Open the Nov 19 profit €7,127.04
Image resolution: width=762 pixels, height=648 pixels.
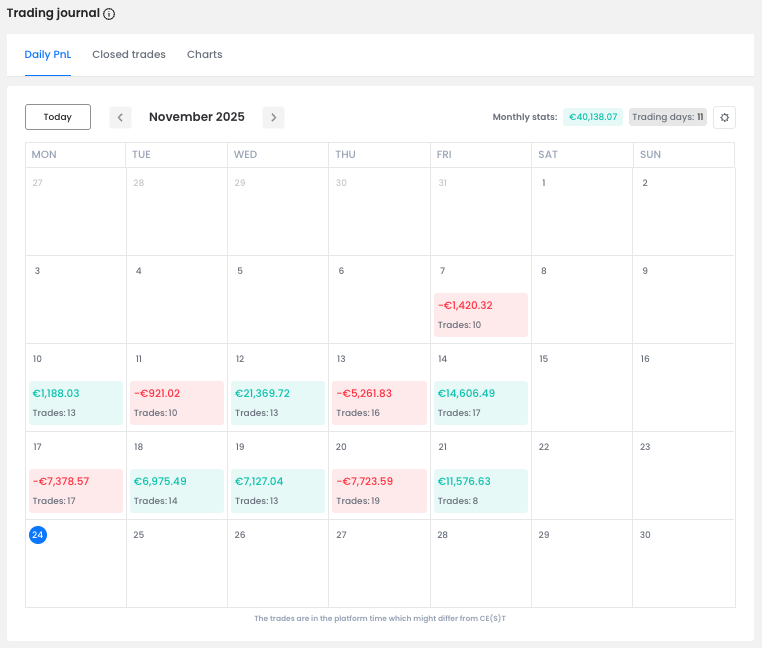pos(278,490)
